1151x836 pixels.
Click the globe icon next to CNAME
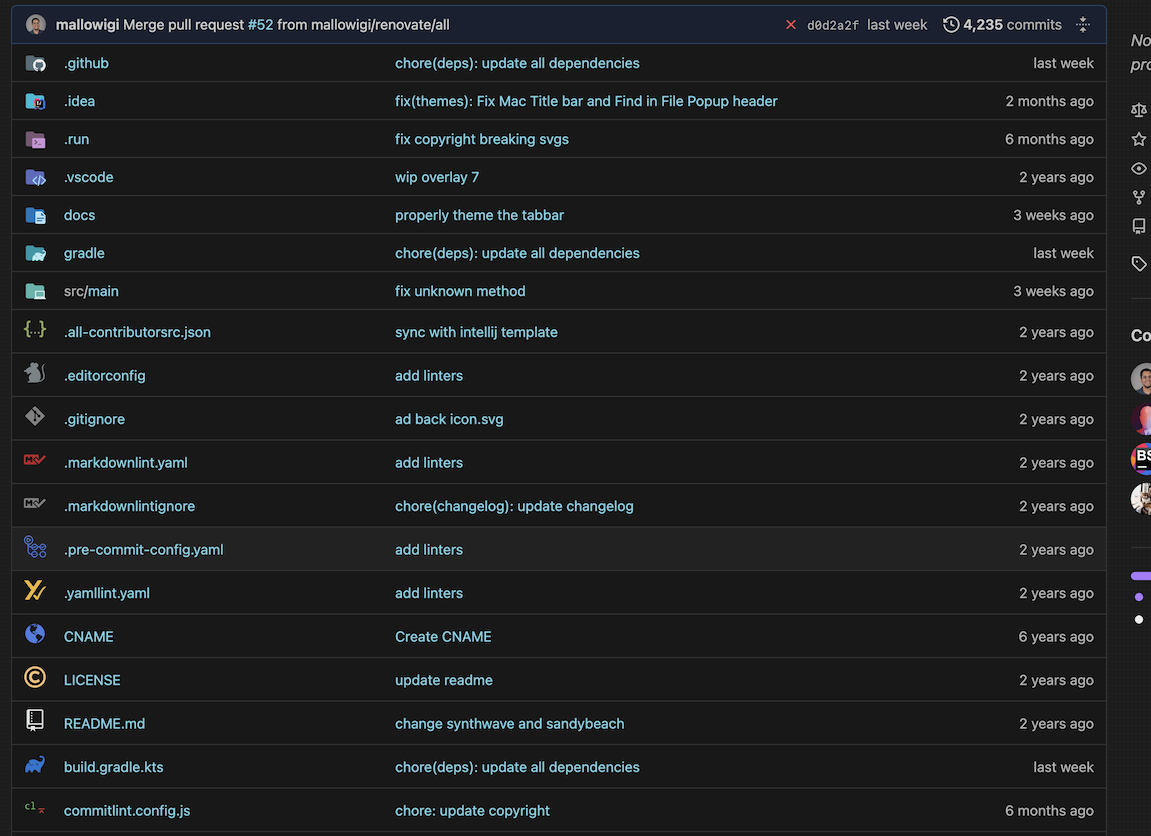click(34, 636)
